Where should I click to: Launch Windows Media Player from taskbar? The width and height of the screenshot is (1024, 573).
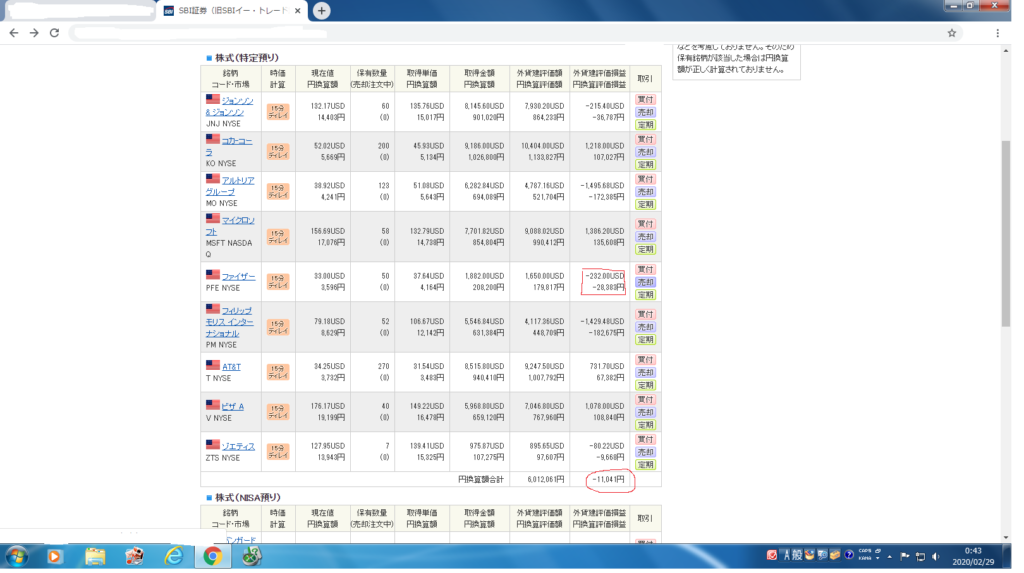pyautogui.click(x=54, y=557)
